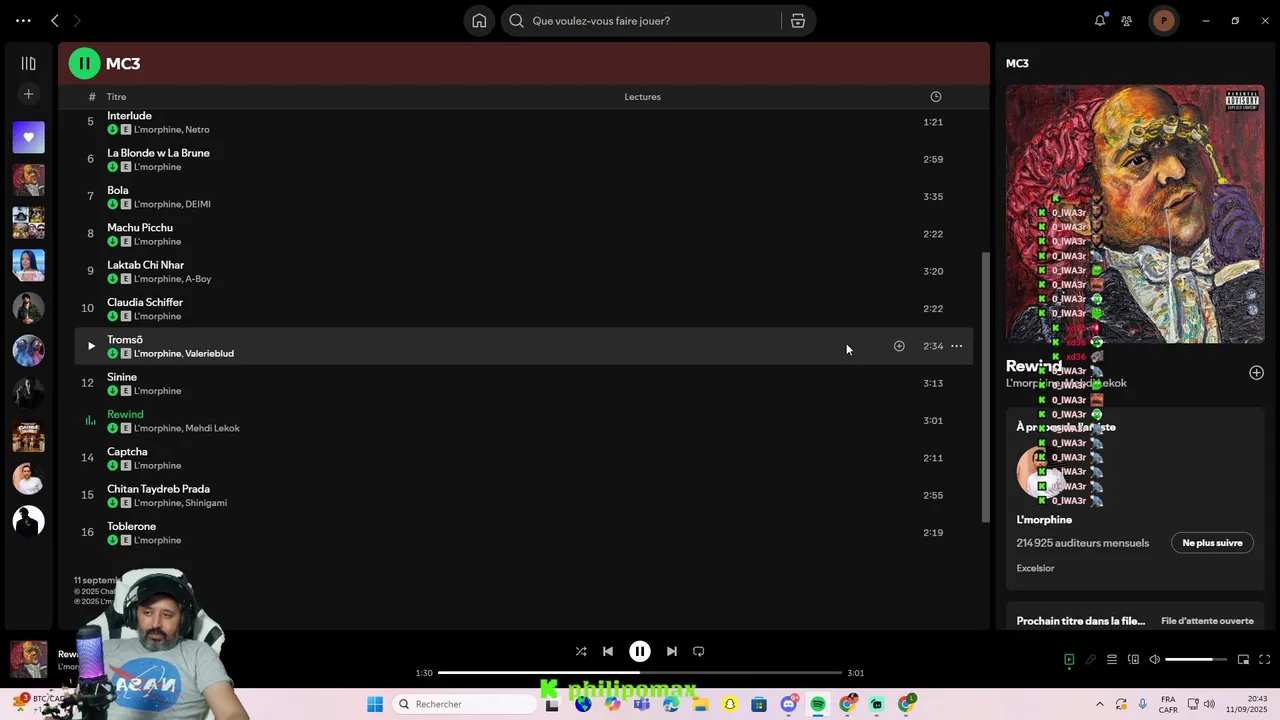The width and height of the screenshot is (1280, 720).
Task: Open more options for Tromsö
Action: [x=957, y=346]
